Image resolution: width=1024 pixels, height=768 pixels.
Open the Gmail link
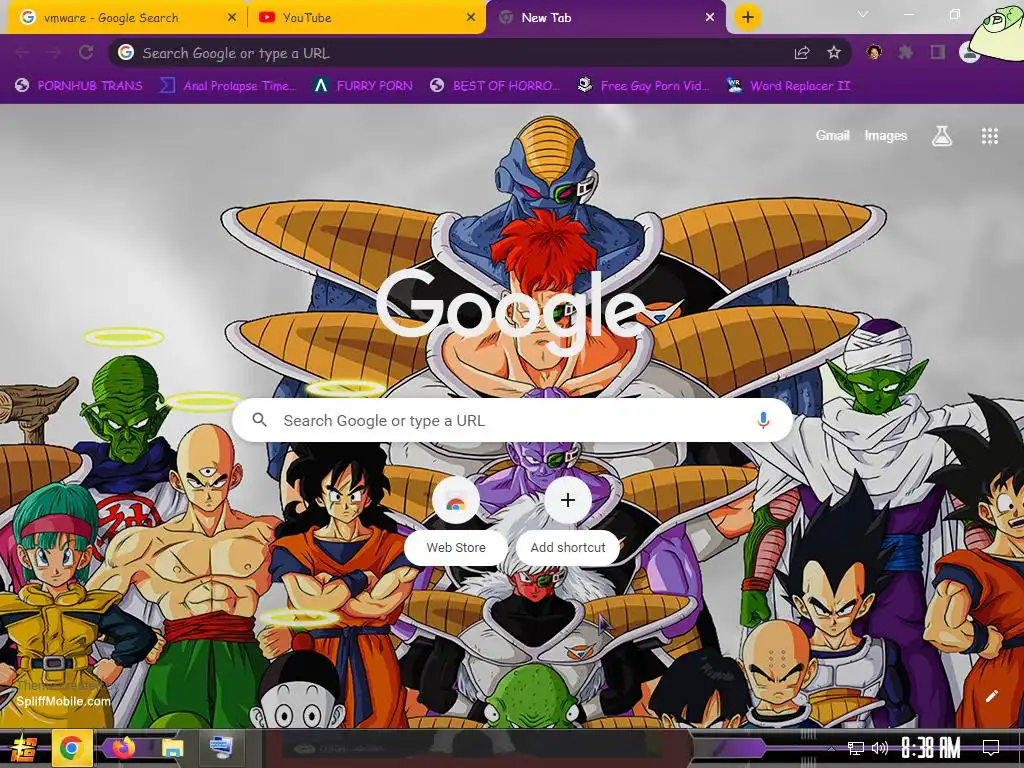tap(832, 135)
